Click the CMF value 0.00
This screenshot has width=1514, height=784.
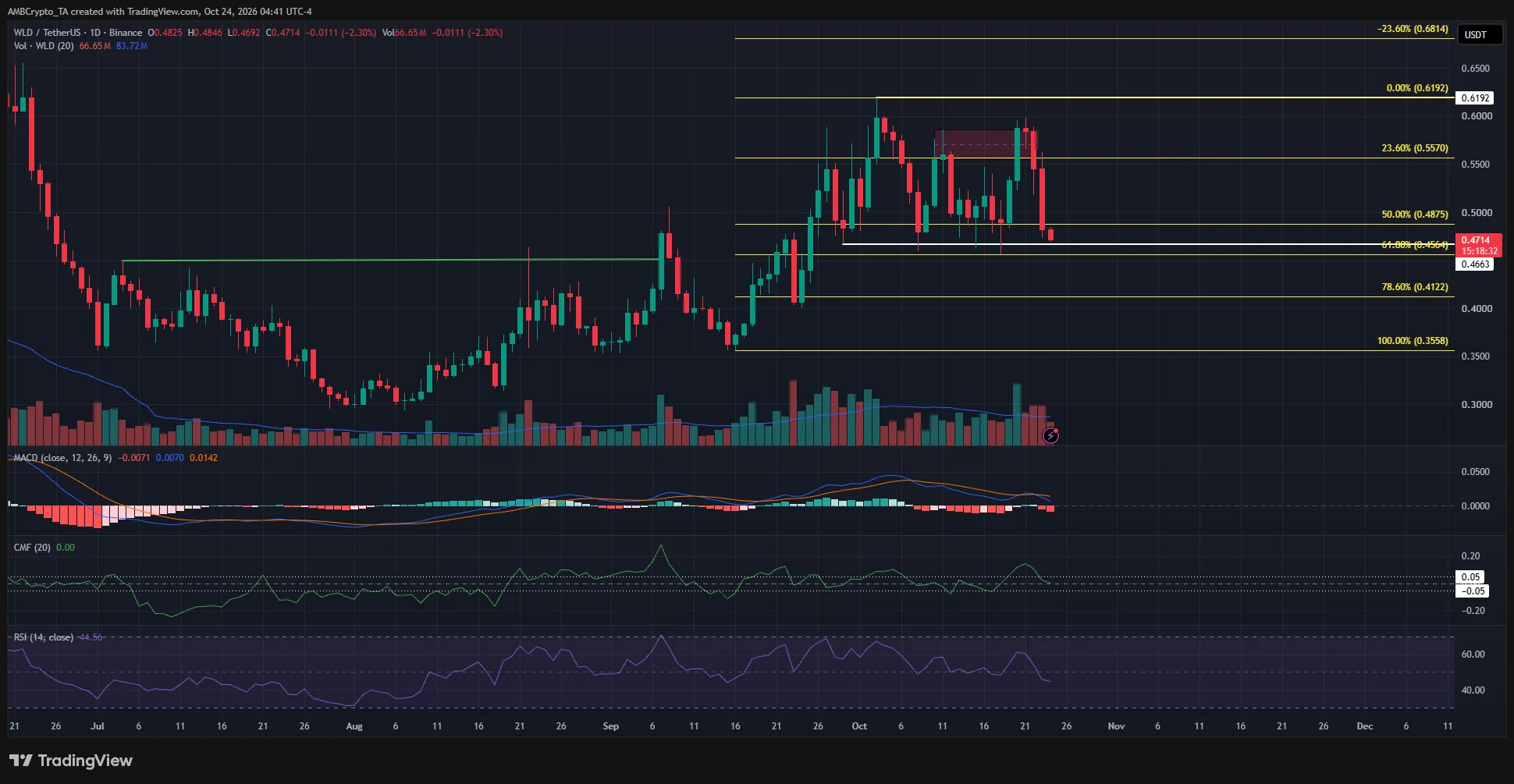point(66,548)
